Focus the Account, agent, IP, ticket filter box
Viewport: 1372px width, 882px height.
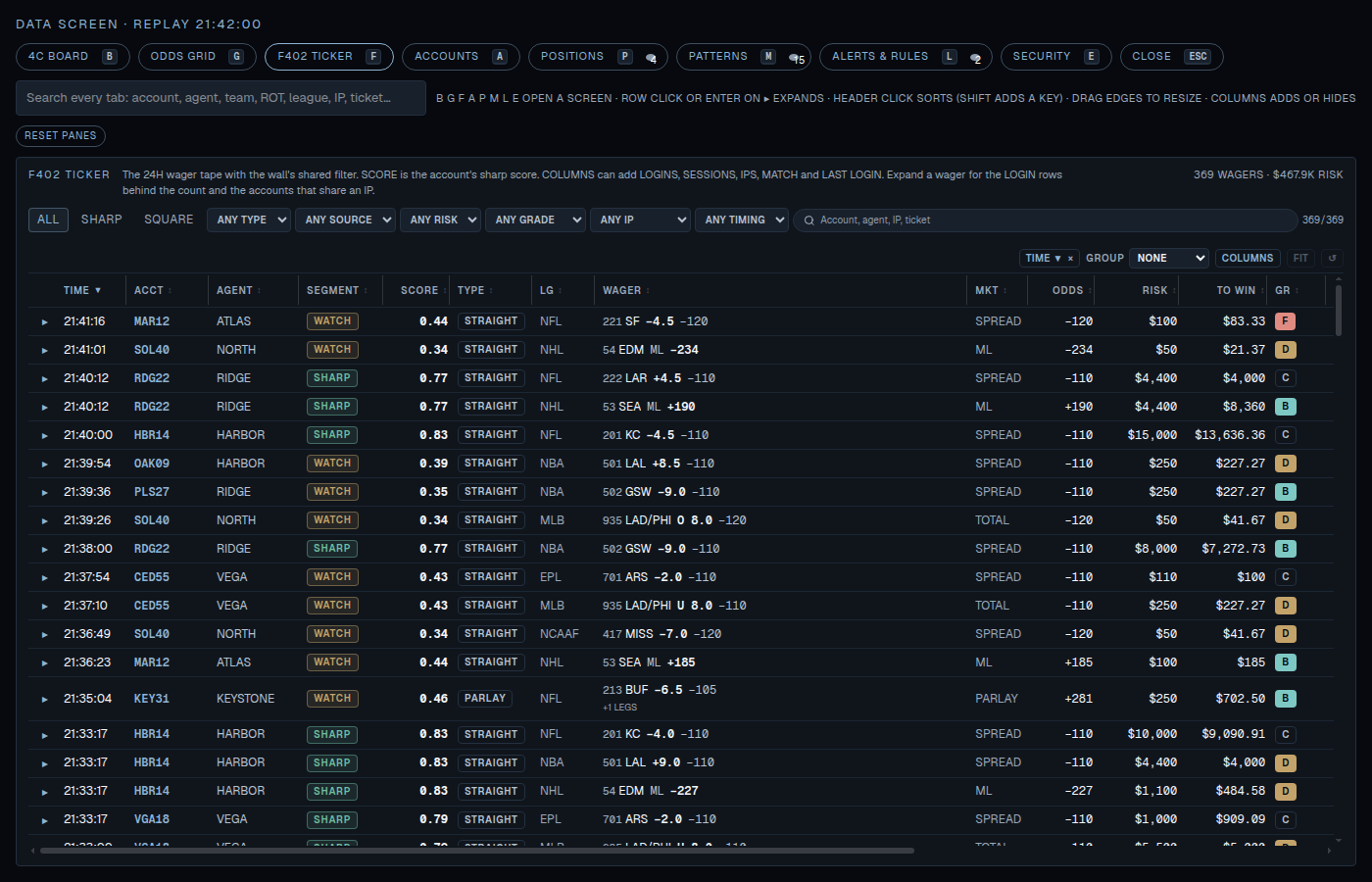1046,220
